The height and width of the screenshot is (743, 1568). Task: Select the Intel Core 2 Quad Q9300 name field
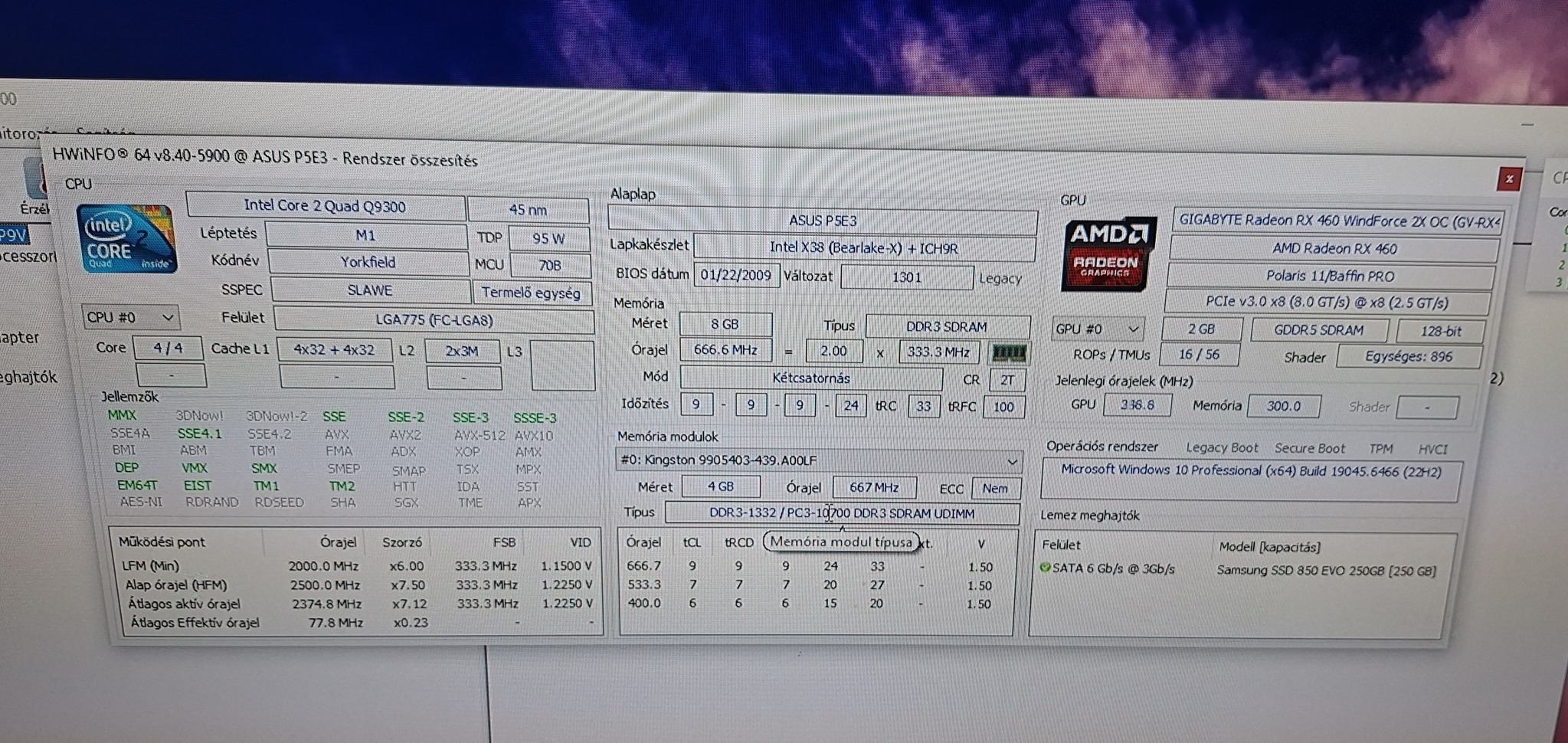pyautogui.click(x=326, y=206)
